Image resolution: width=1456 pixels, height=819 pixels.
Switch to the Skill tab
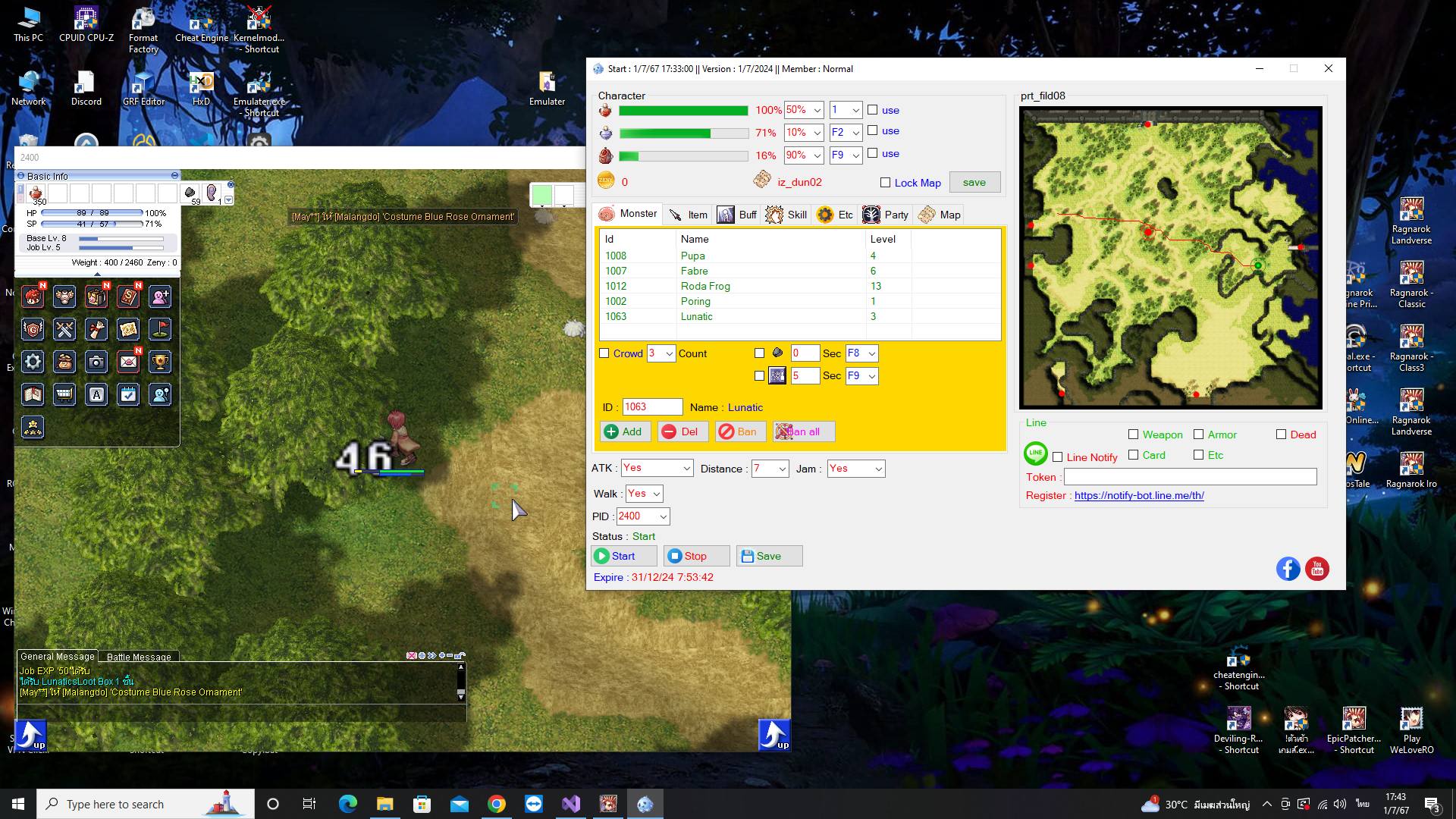[x=786, y=215]
